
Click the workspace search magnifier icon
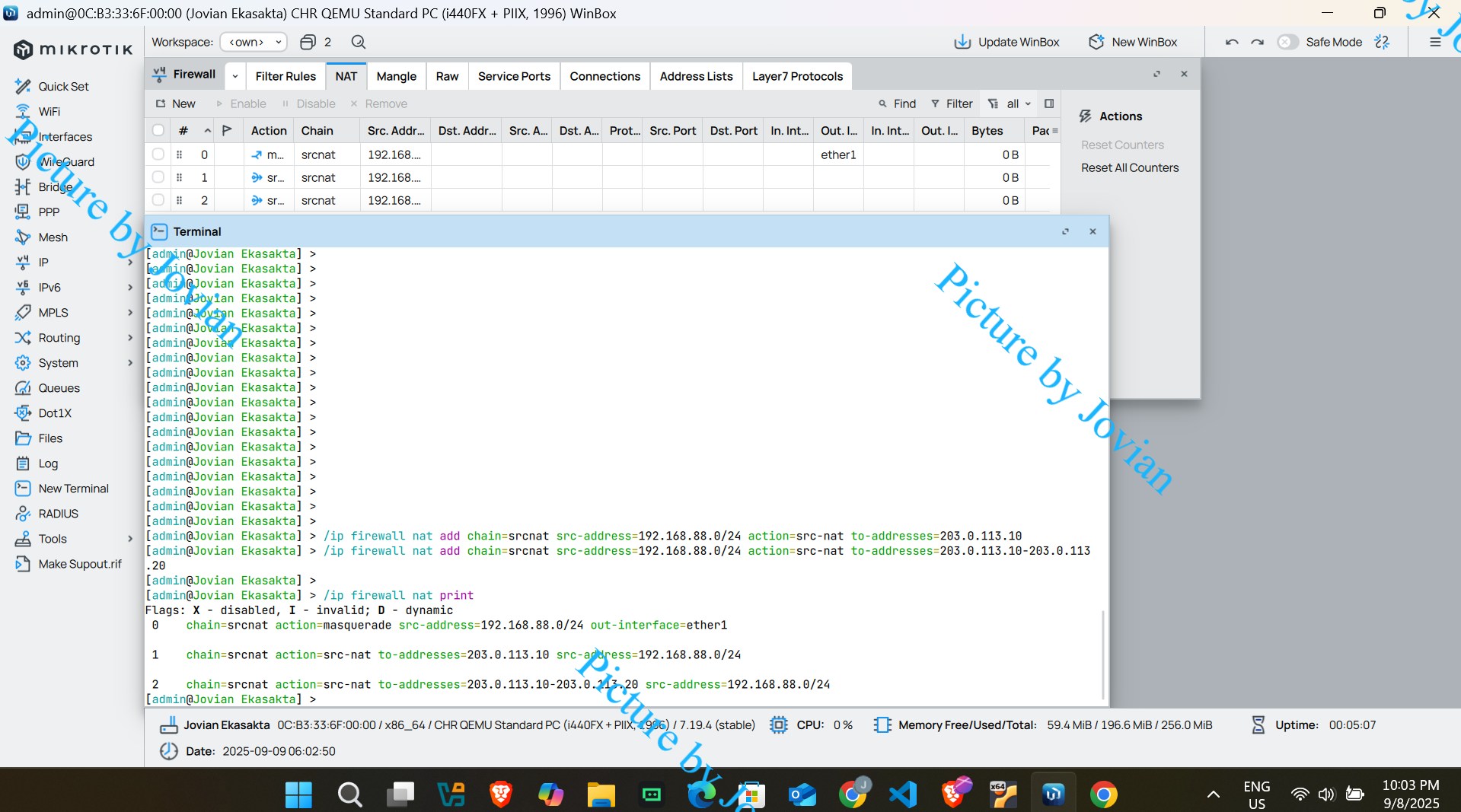(359, 42)
